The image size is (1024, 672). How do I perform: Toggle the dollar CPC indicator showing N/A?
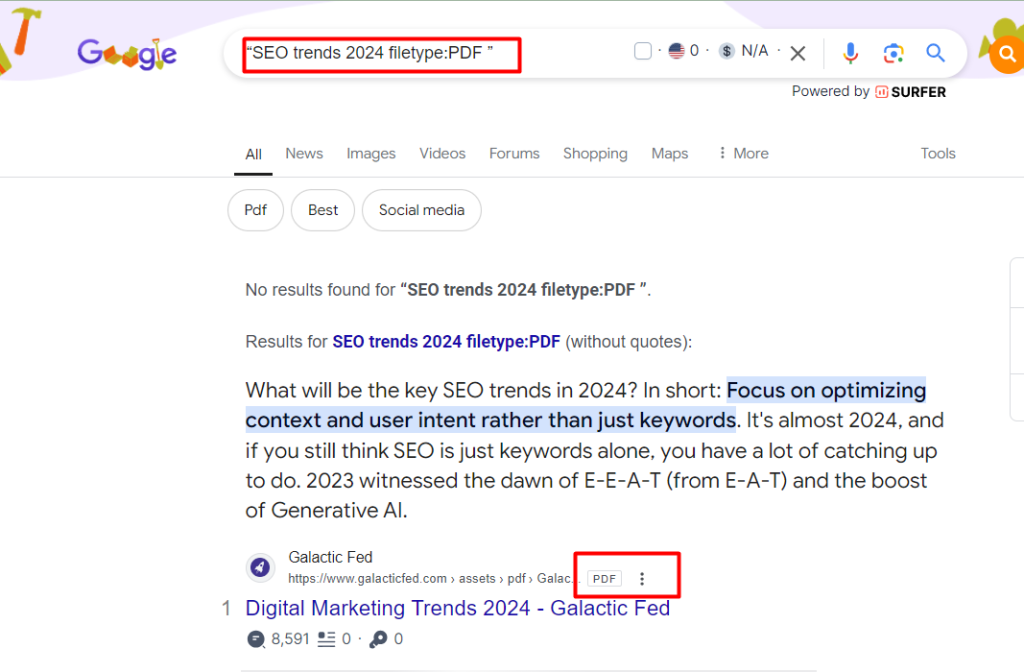[x=726, y=50]
